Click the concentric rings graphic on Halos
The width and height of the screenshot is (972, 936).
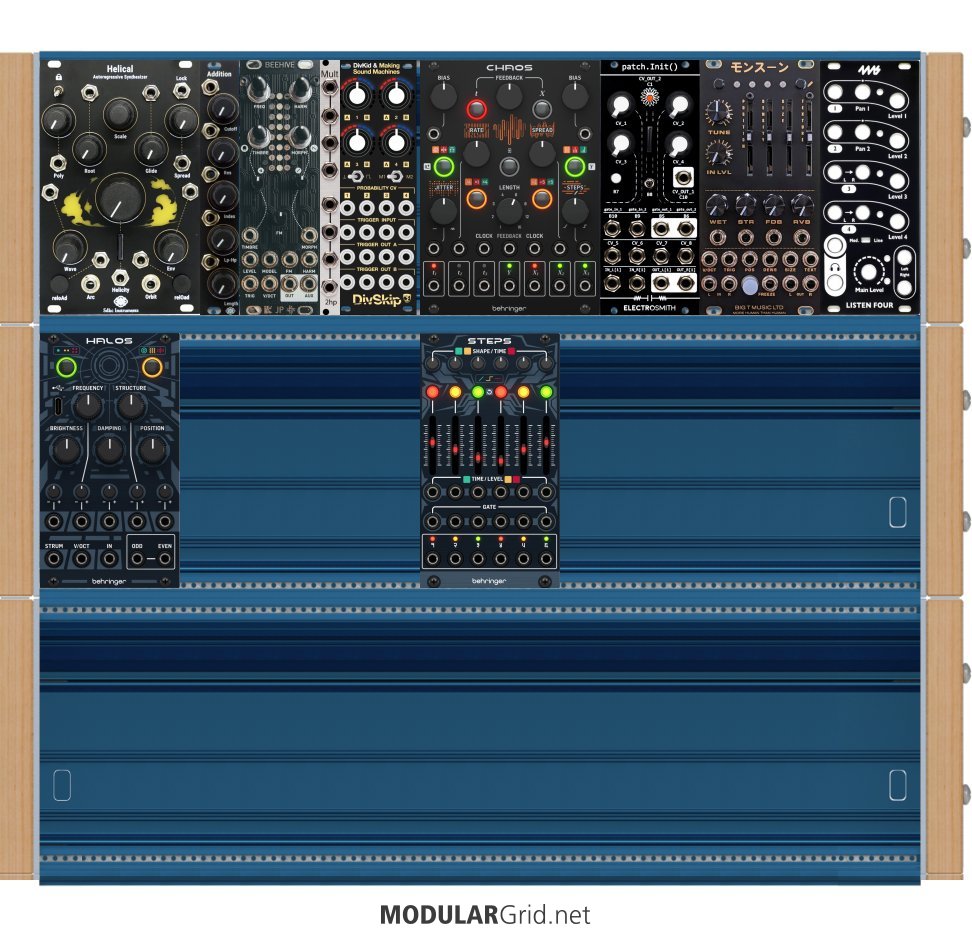tap(109, 366)
